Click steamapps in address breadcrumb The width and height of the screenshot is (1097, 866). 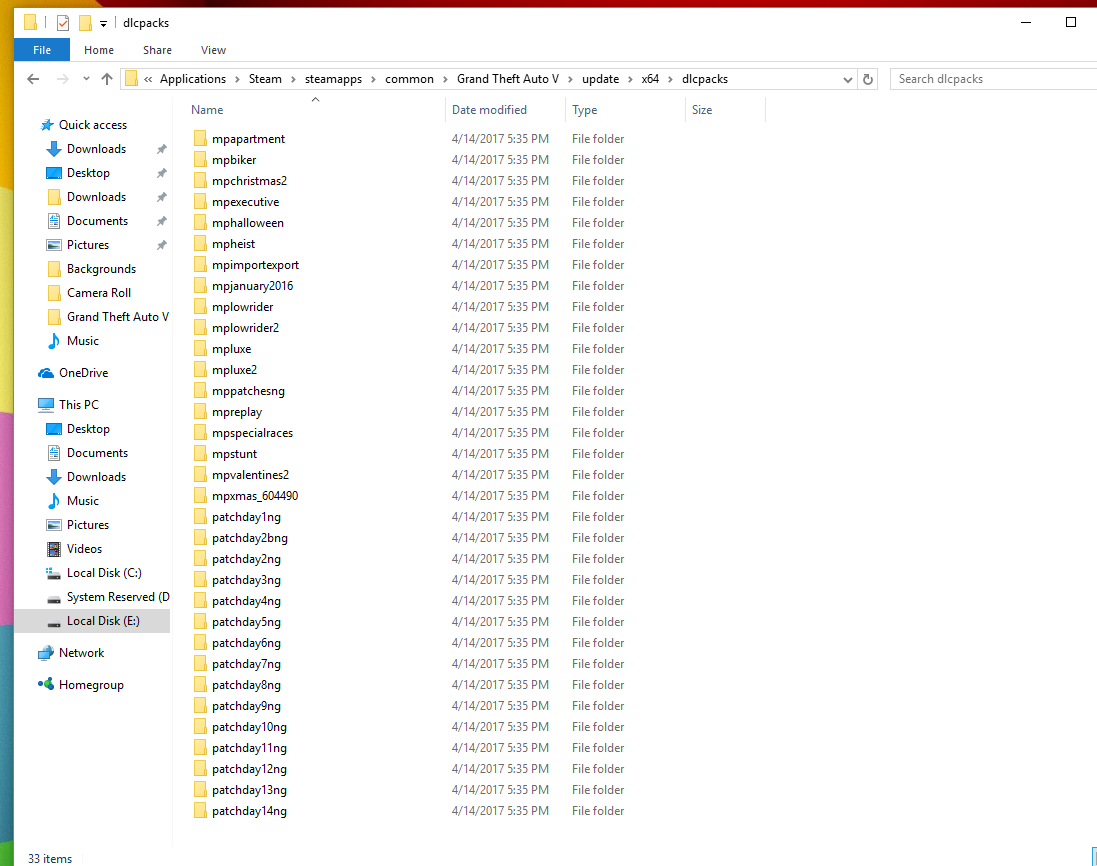(333, 79)
